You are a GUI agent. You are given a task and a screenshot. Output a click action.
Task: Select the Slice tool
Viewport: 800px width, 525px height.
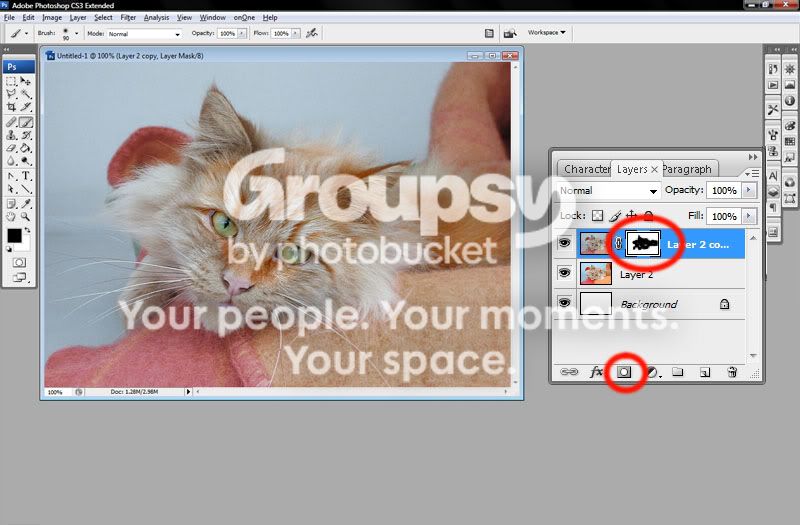26,107
